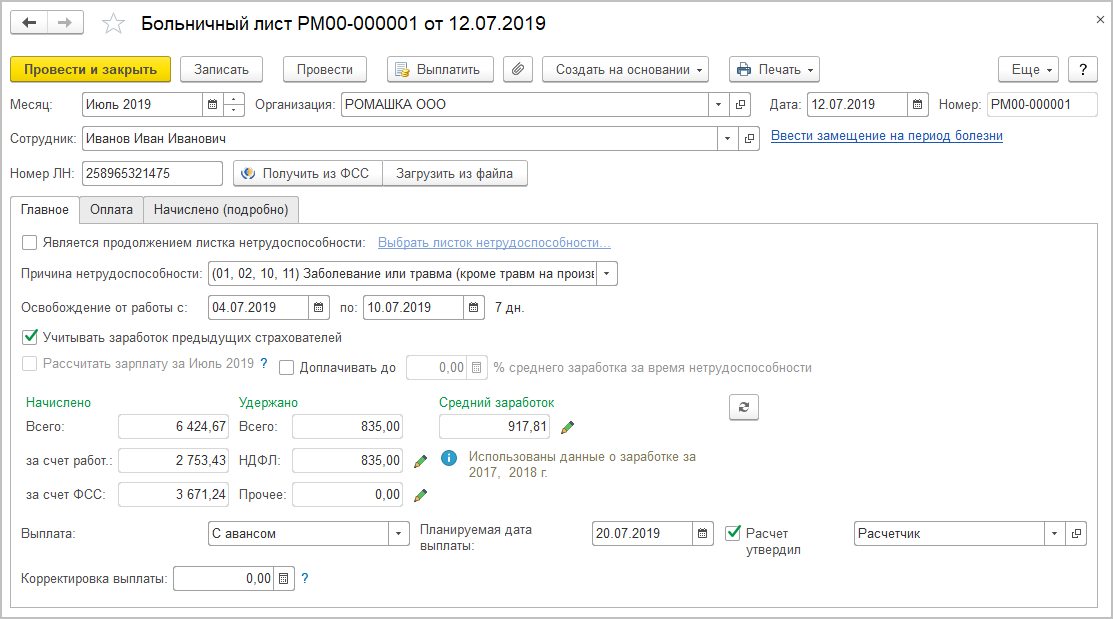Image resolution: width=1113 pixels, height=619 pixels.
Task: Click the Номер ЛН input field
Action: tap(152, 173)
